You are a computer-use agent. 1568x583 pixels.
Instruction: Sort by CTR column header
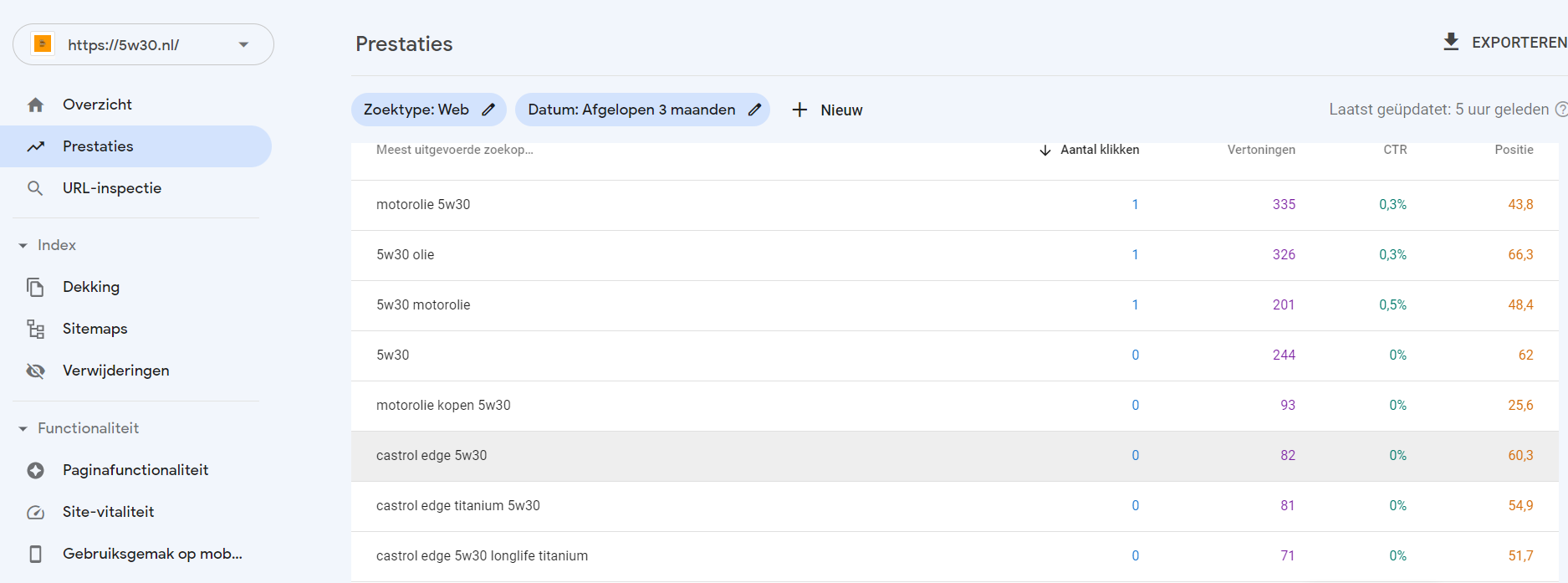1395,150
